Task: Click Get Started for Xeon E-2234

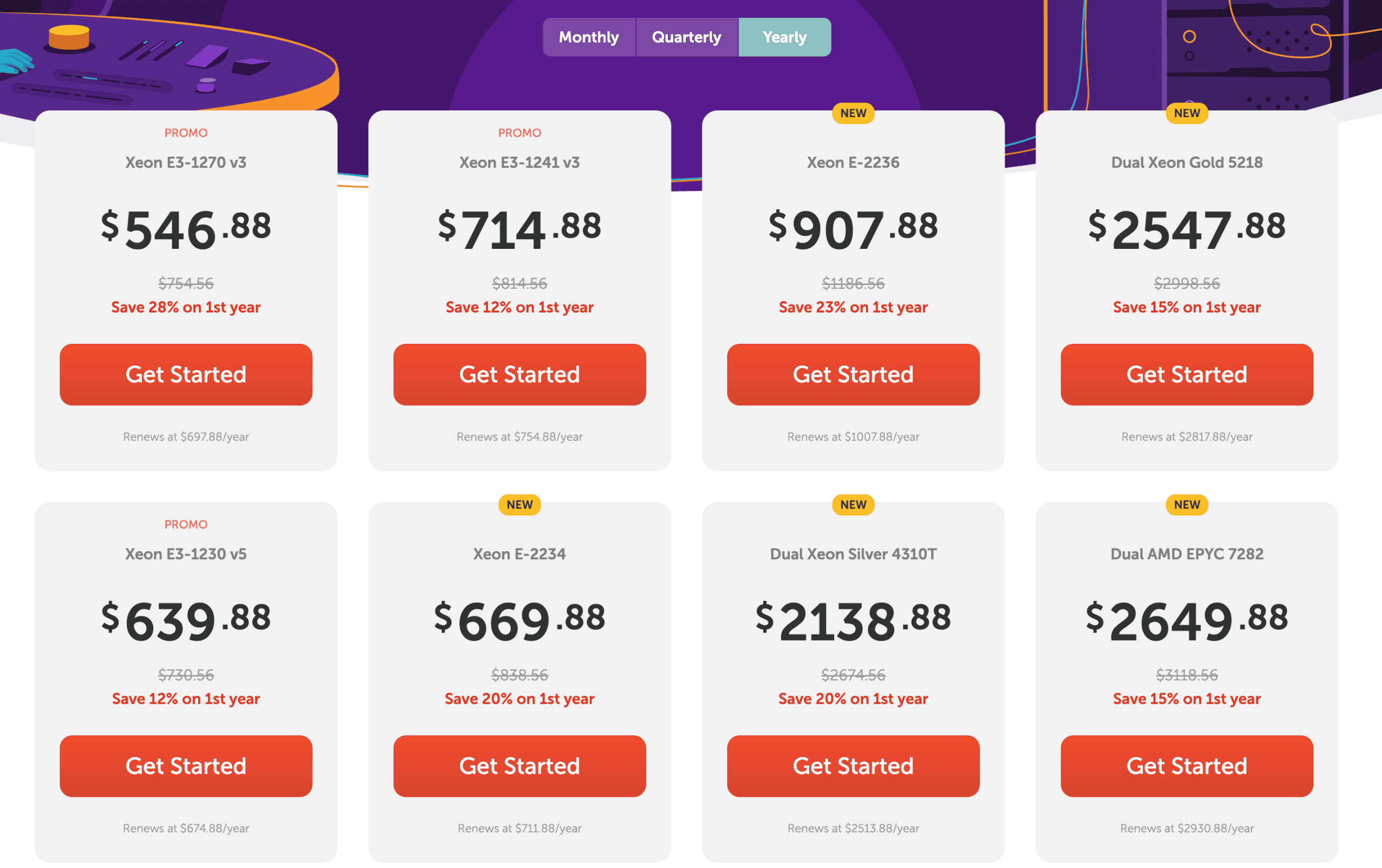Action: tap(519, 766)
